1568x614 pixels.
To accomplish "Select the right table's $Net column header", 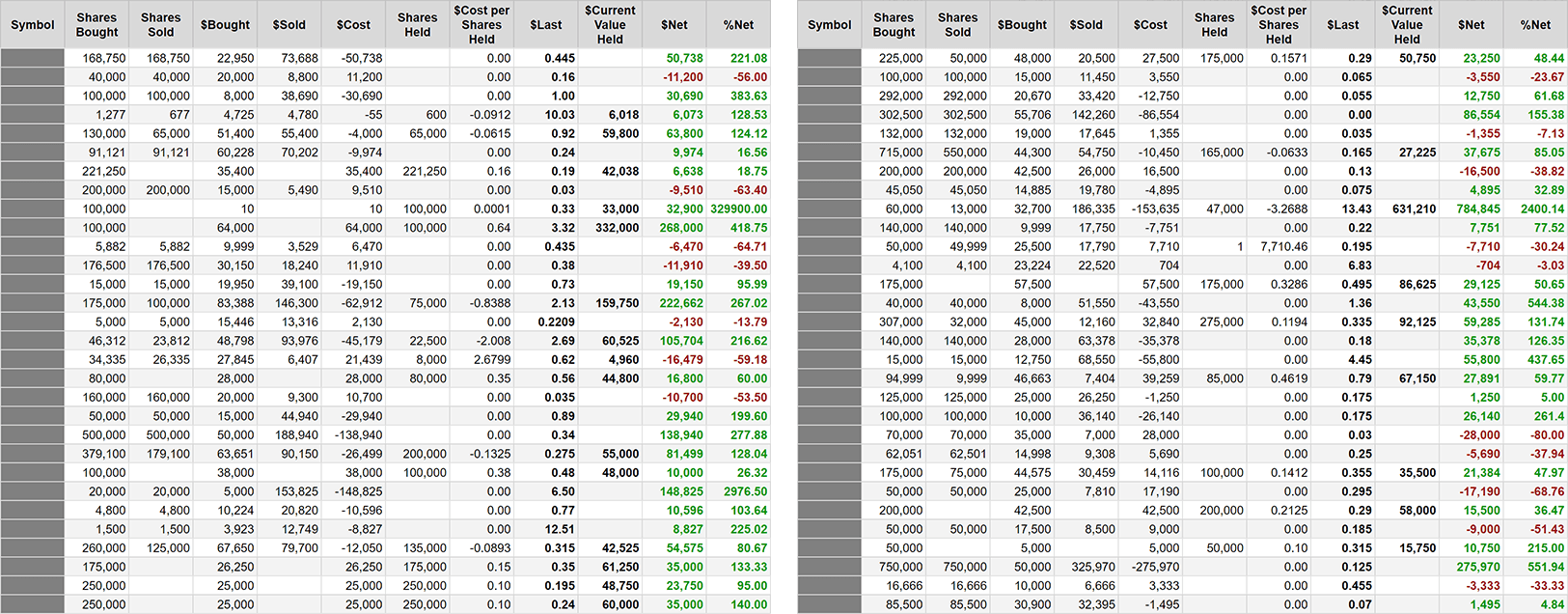I will click(x=1471, y=25).
